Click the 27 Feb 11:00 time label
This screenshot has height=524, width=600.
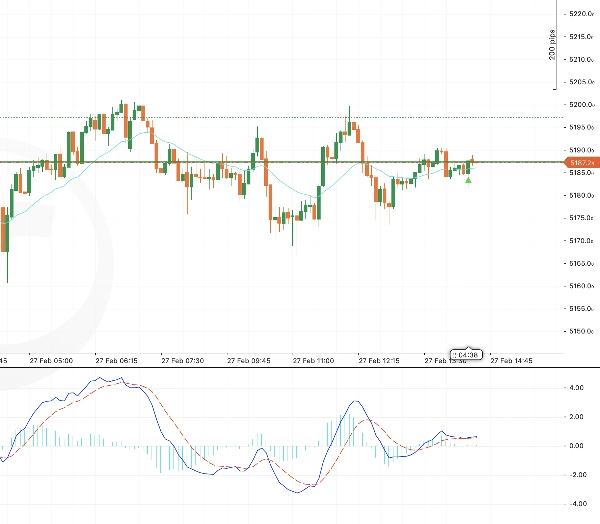[x=313, y=361]
